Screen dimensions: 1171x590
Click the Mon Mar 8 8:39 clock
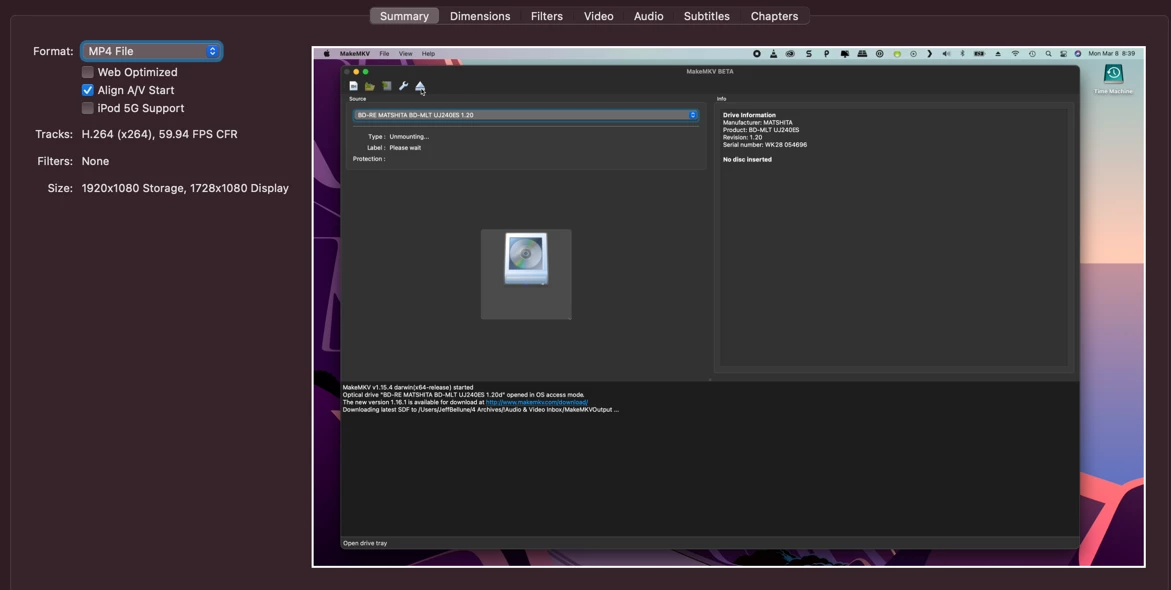point(1112,54)
